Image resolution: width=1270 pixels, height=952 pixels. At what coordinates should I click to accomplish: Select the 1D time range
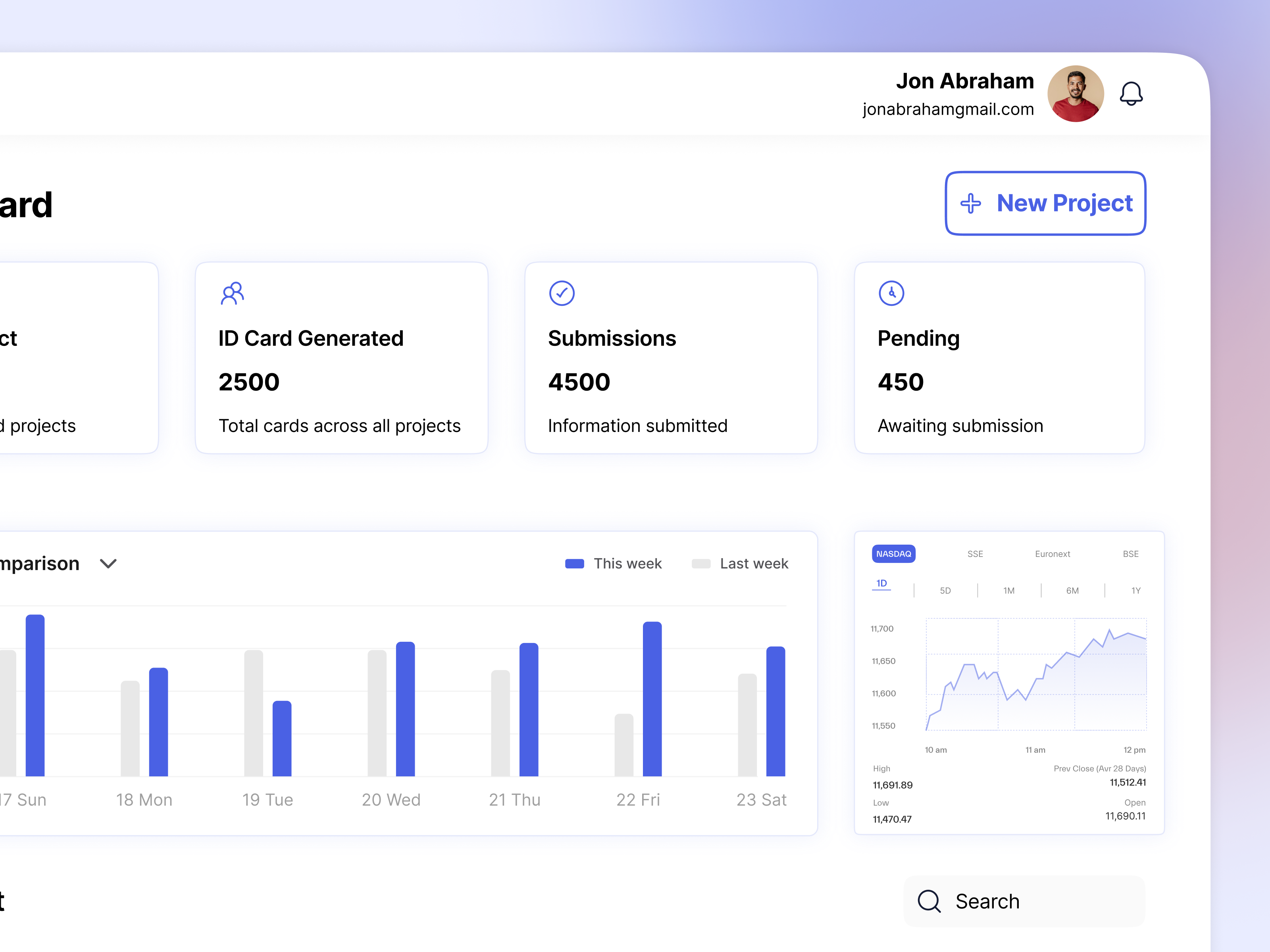pyautogui.click(x=881, y=583)
